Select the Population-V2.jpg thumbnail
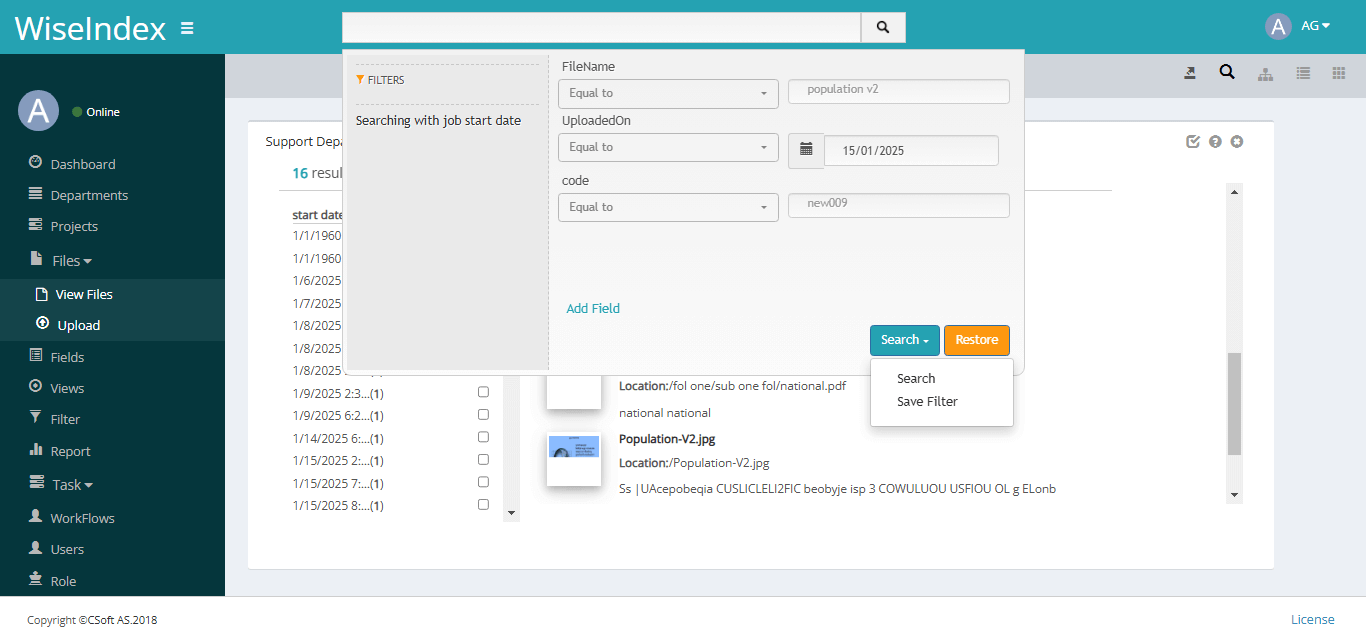 point(573,459)
